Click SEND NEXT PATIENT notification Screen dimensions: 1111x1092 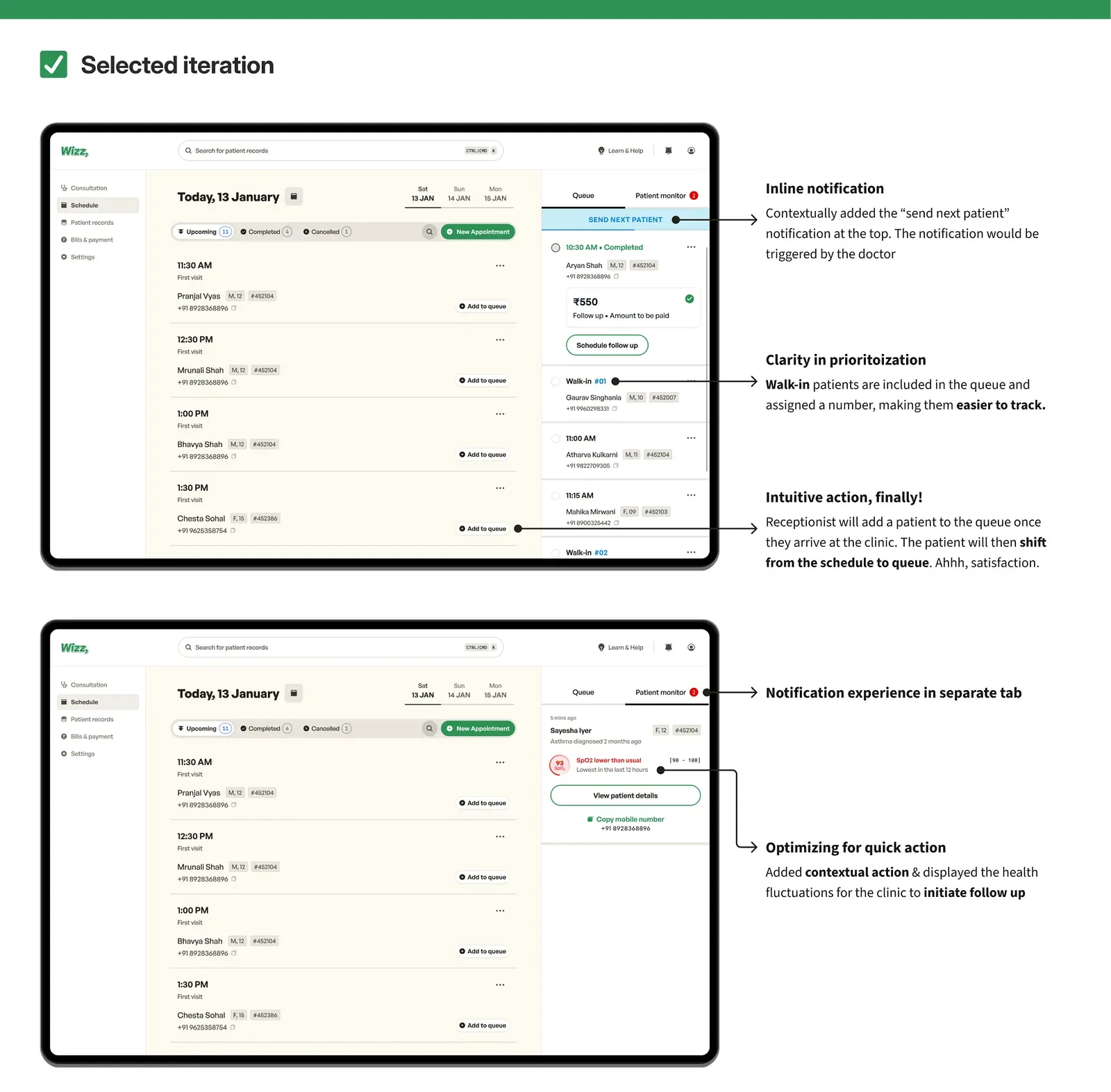pos(625,219)
